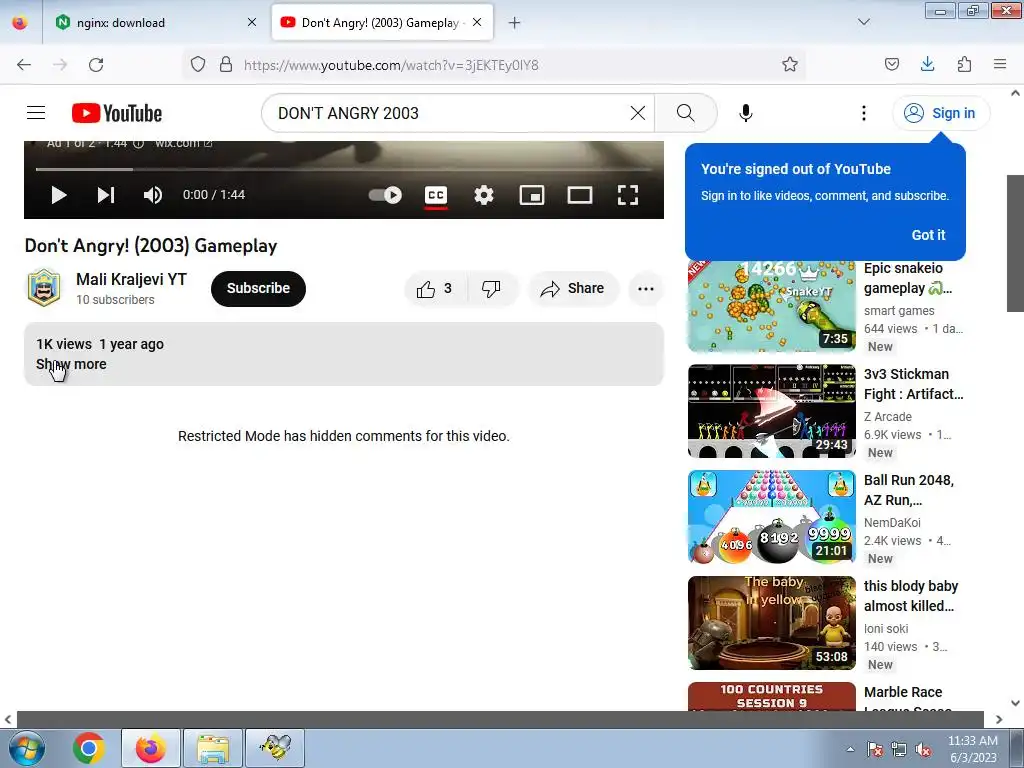Play the video with the play button
This screenshot has height=768, width=1024.
59,195
